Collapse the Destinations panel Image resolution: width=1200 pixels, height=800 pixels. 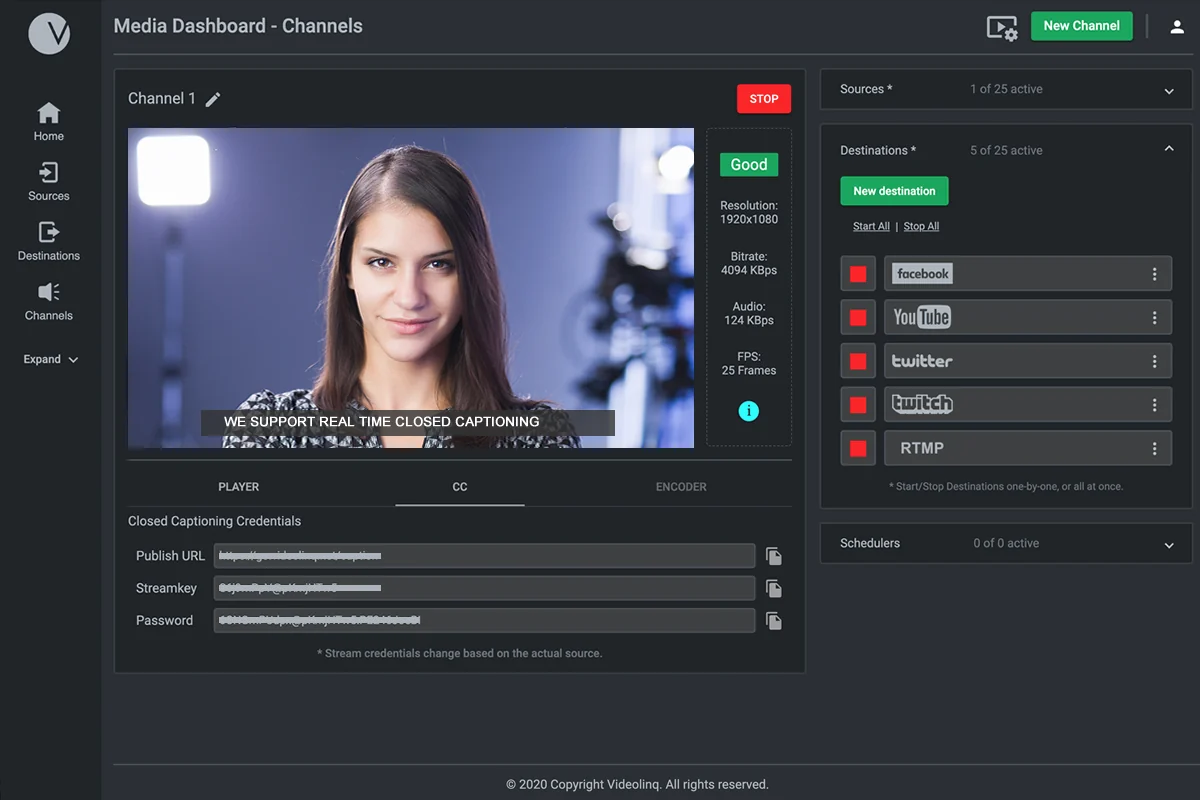click(1169, 149)
